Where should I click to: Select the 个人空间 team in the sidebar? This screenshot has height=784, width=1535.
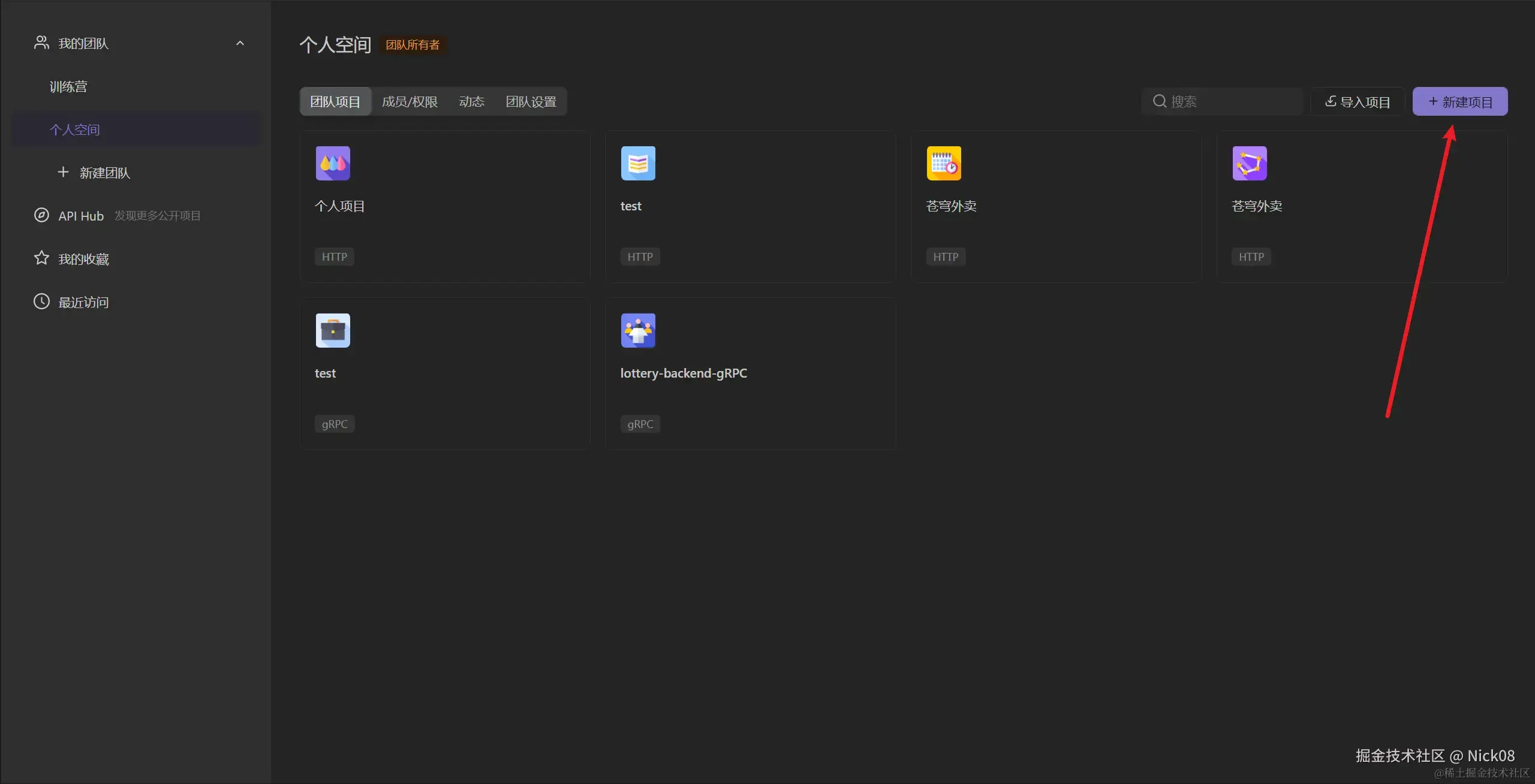click(75, 129)
